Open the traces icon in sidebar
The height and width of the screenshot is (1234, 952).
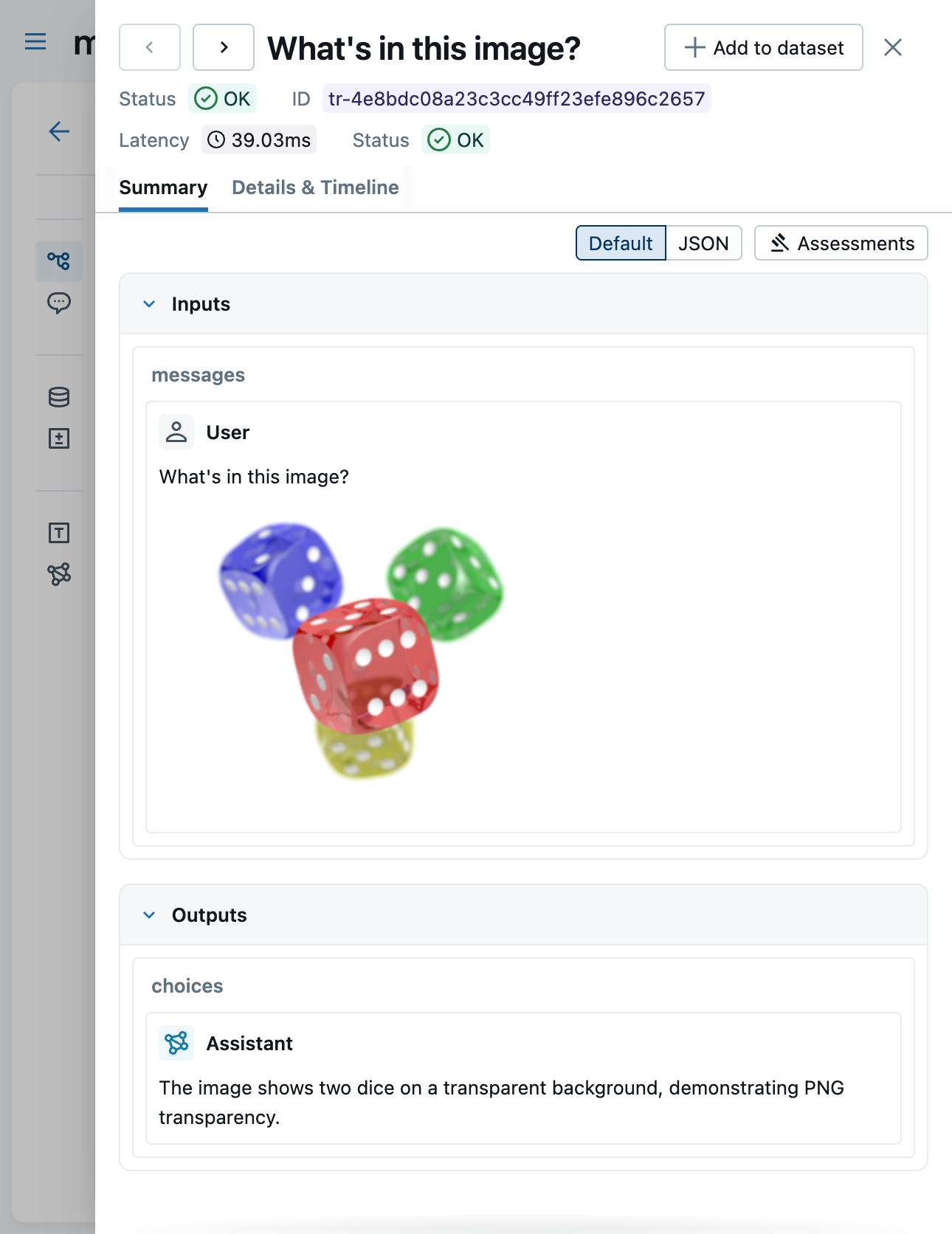59,261
